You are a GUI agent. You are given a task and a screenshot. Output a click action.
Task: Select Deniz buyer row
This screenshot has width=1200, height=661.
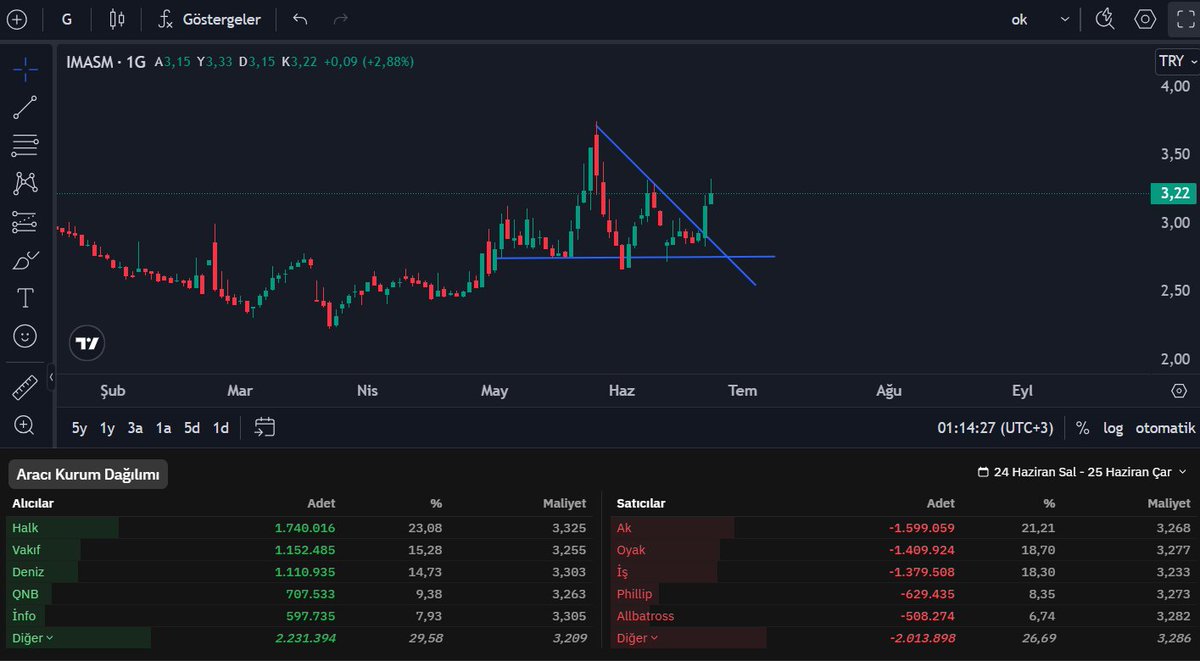pyautogui.click(x=300, y=572)
